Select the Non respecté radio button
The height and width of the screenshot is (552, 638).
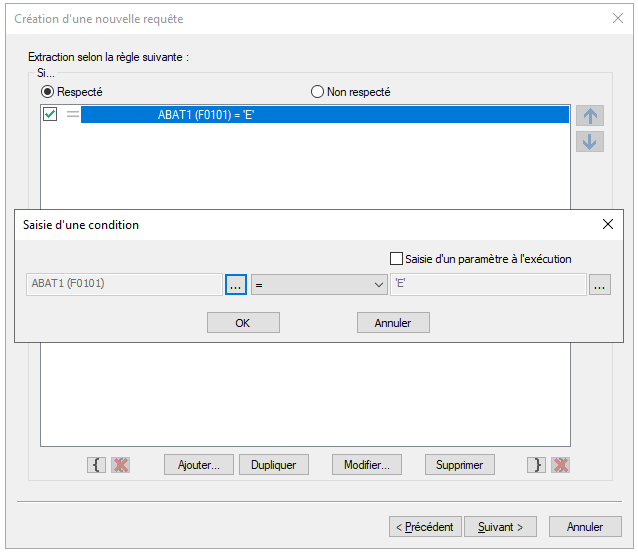tap(317, 92)
